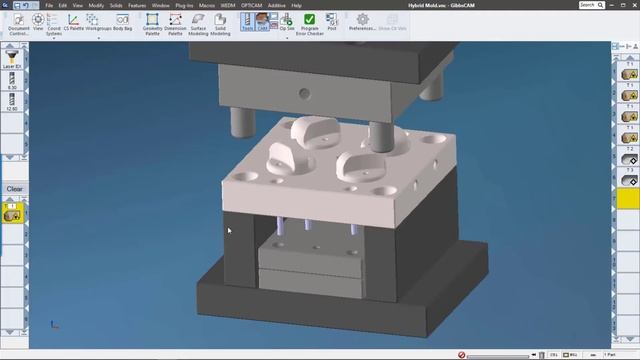Click the yellow highlighted empty operation slot 7
Screen dimensions: 640x360
[x=629, y=199]
